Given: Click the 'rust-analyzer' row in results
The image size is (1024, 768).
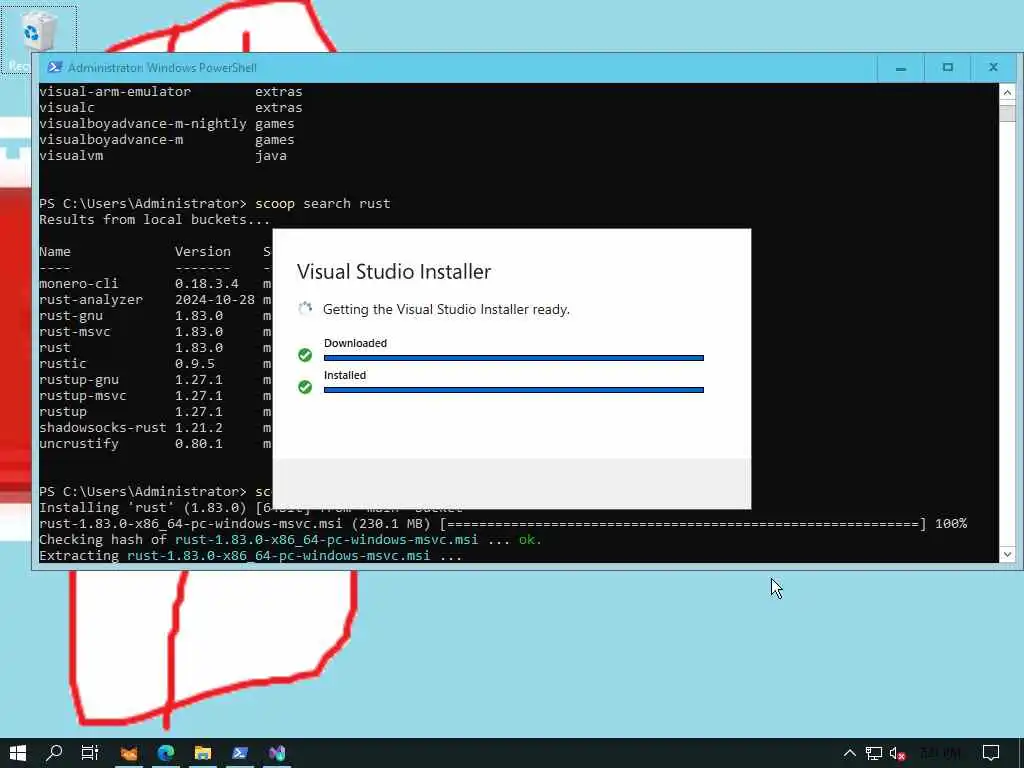Looking at the screenshot, I should [155, 300].
